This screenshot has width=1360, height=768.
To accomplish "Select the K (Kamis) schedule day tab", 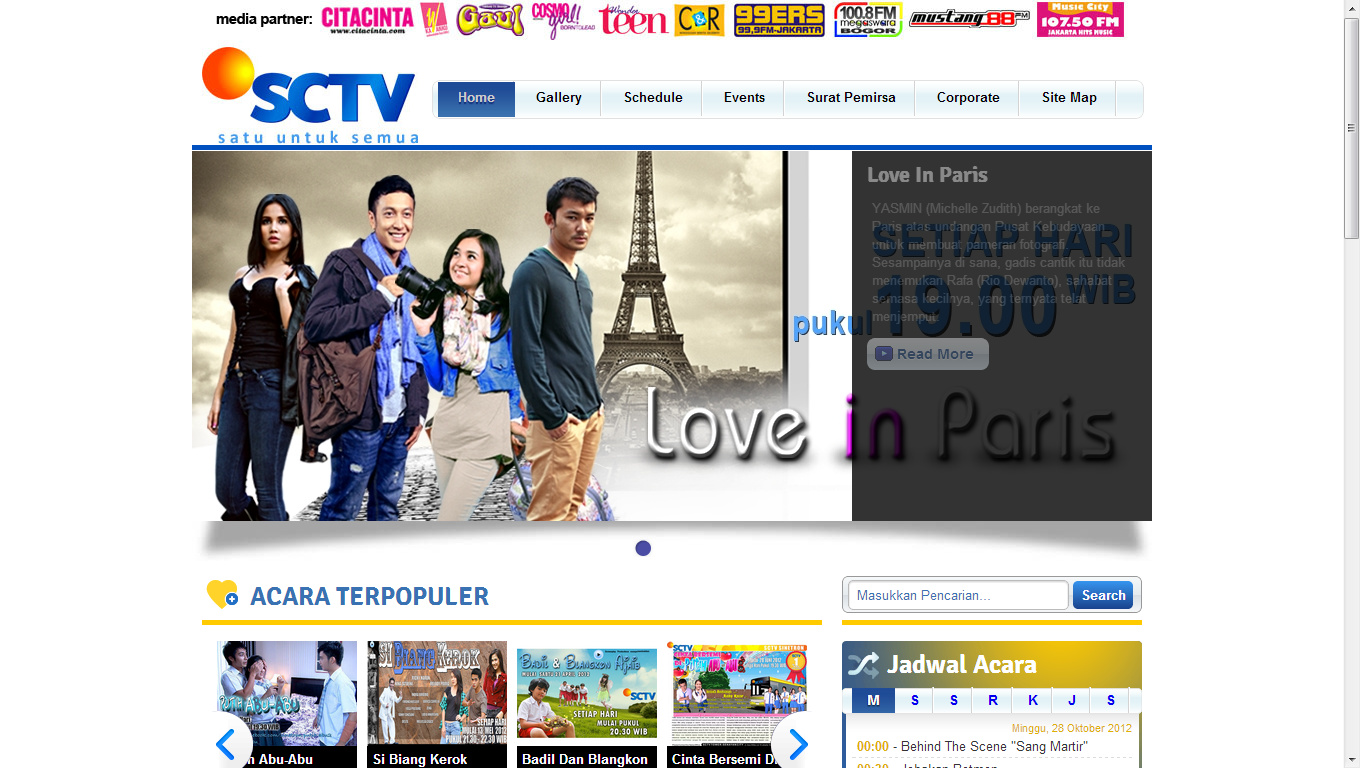I will [1033, 700].
